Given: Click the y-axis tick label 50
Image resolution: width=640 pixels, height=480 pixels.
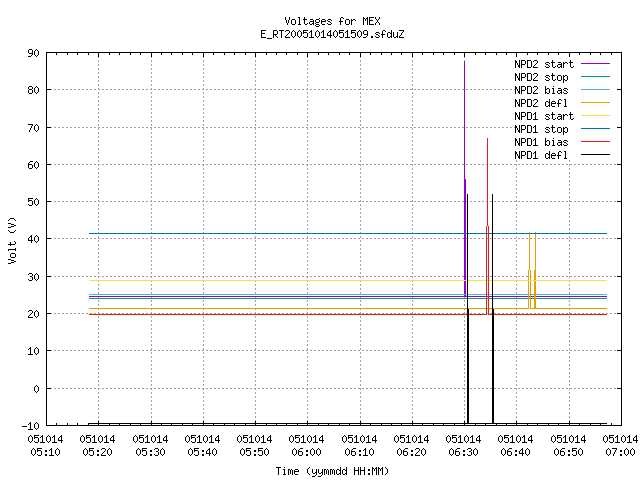Looking at the screenshot, I should point(33,202).
